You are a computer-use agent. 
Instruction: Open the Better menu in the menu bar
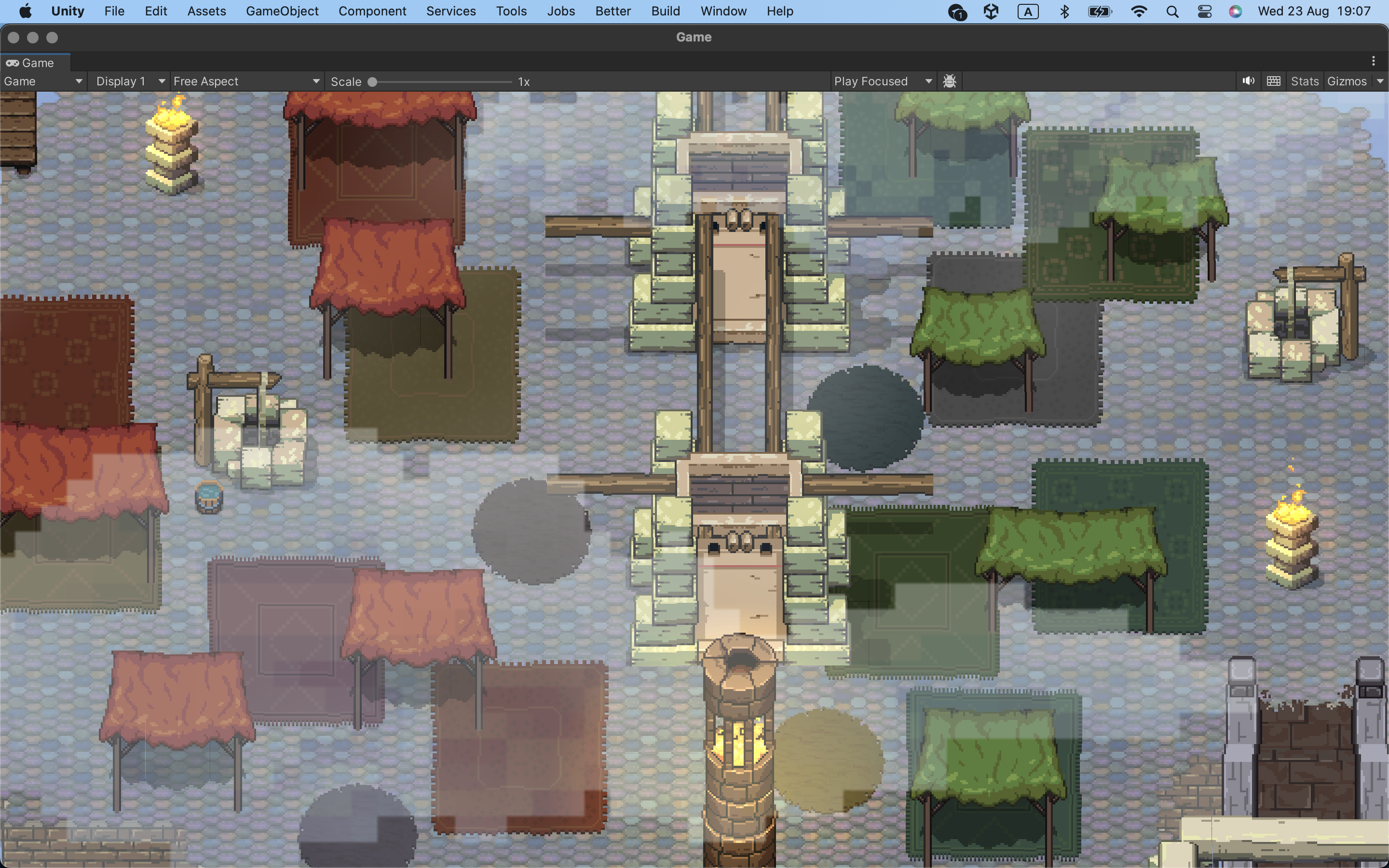click(x=613, y=11)
